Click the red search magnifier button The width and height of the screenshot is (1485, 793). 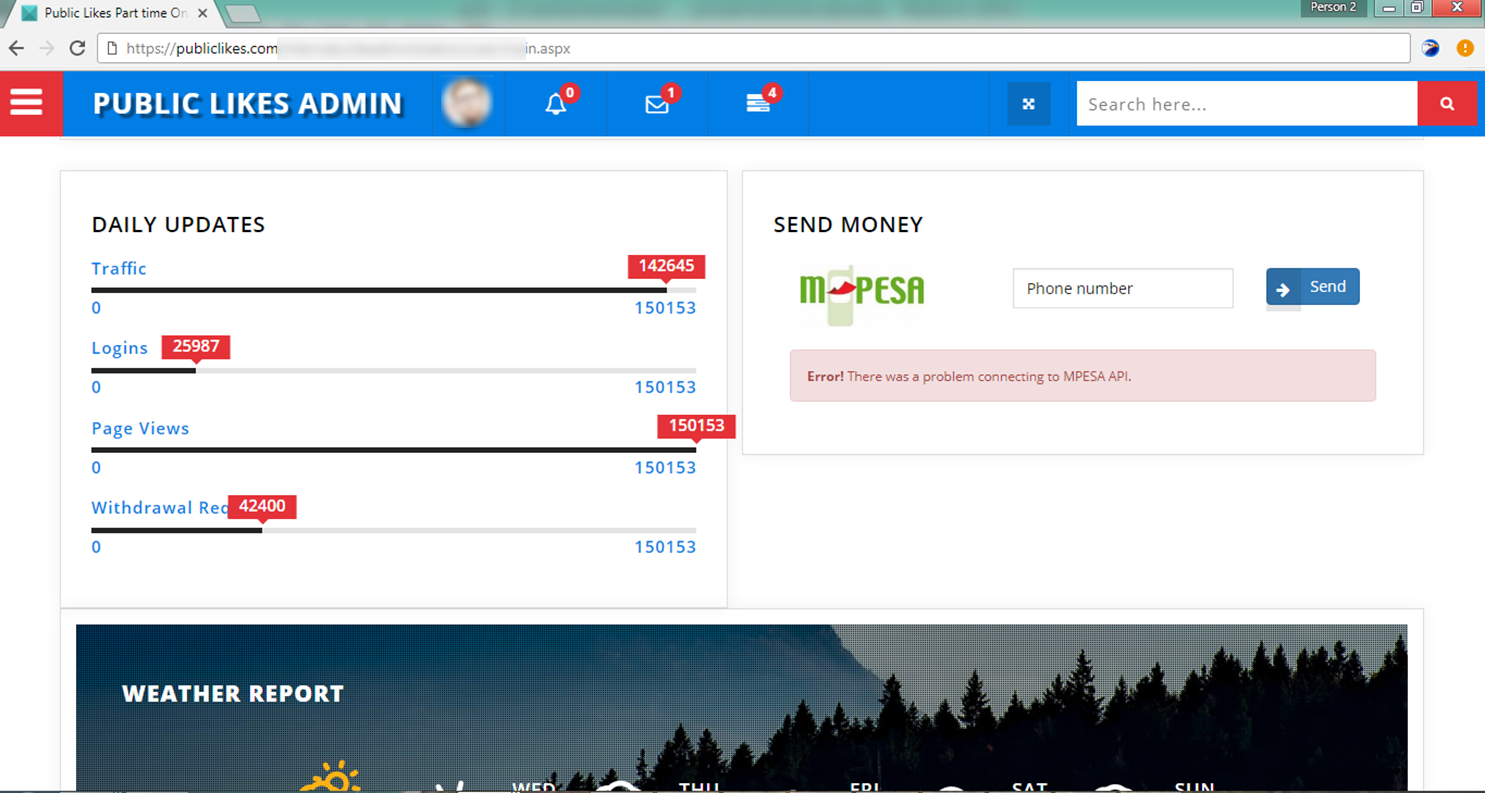pyautogui.click(x=1447, y=104)
